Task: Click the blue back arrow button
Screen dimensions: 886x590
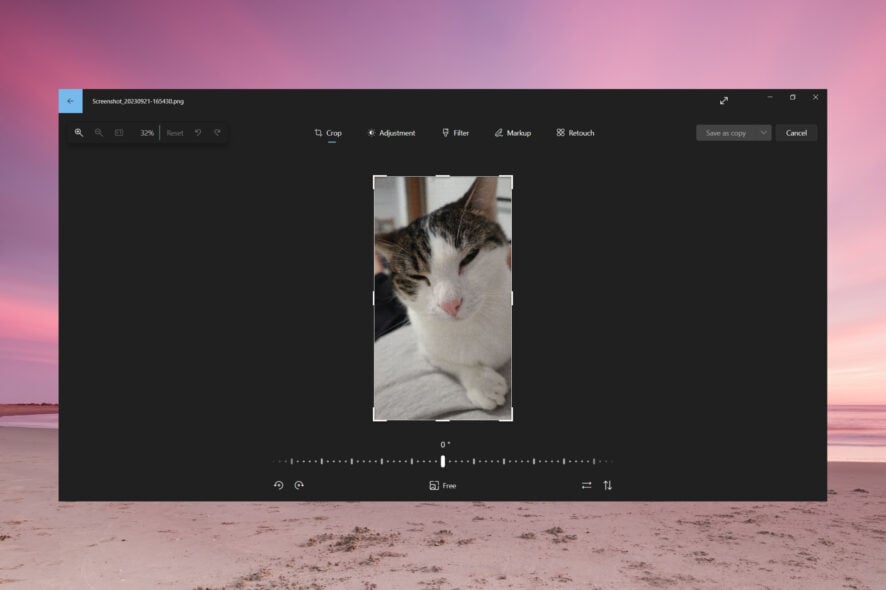Action: point(70,101)
